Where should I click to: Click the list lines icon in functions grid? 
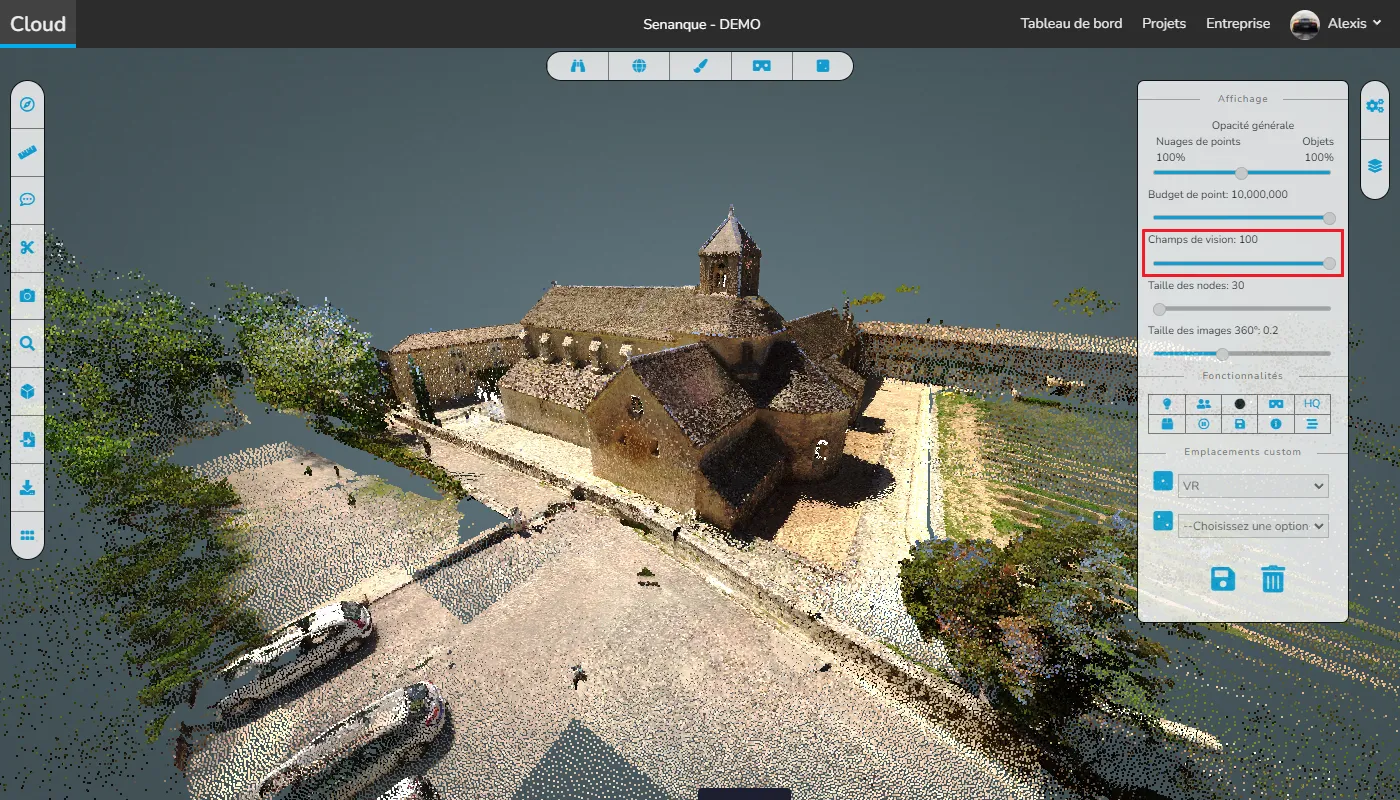click(1312, 424)
